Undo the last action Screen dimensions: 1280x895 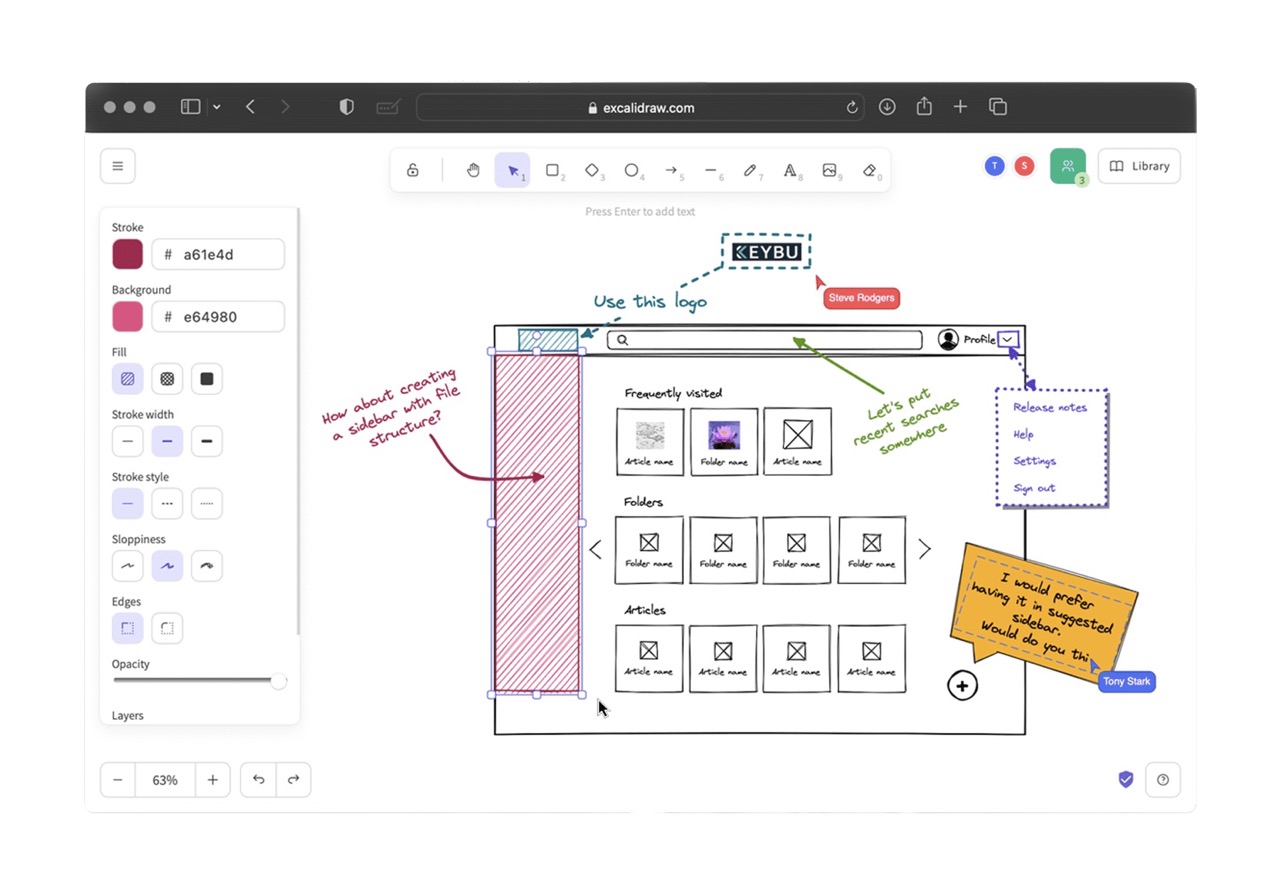[x=258, y=780]
